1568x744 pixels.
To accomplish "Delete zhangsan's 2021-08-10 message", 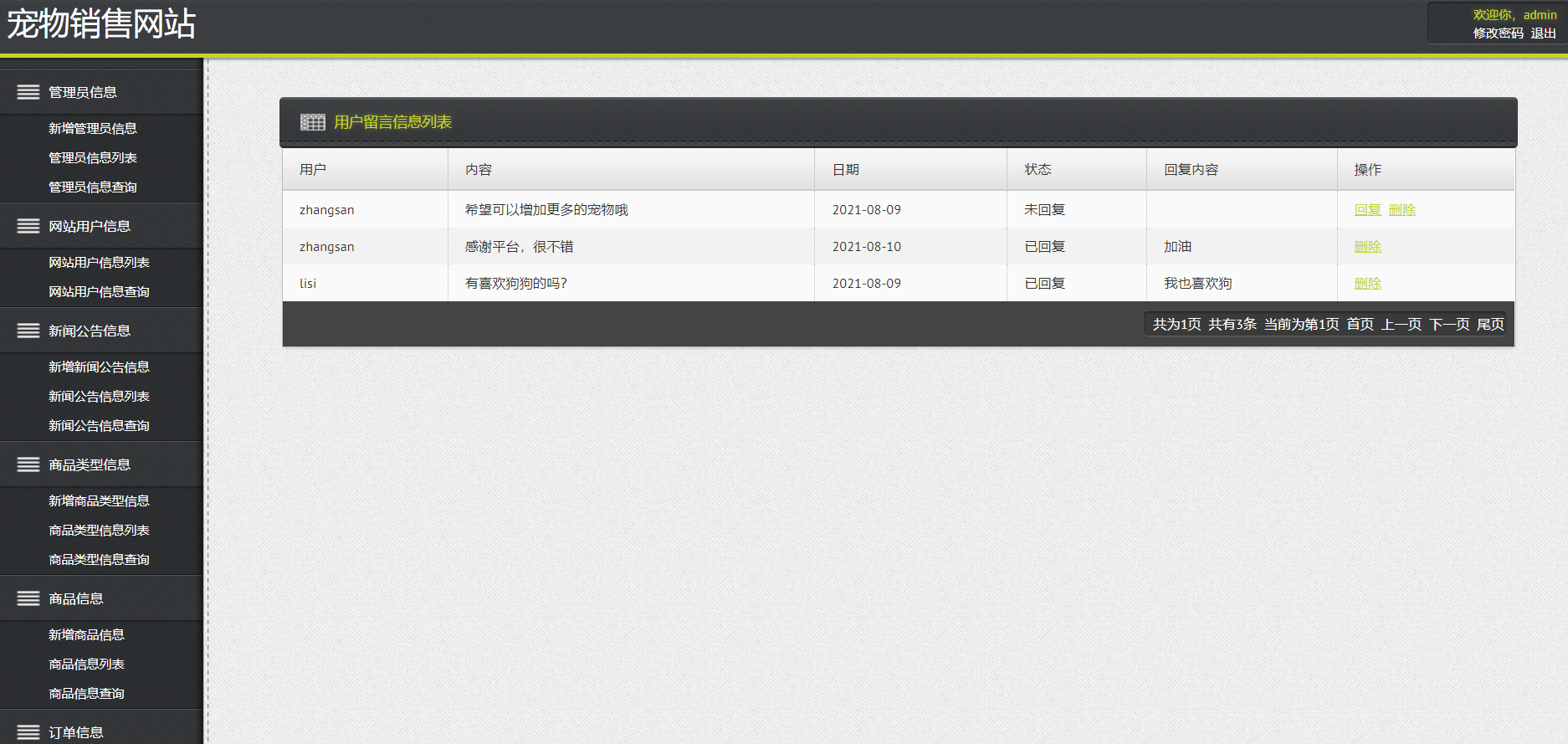I will pyautogui.click(x=1368, y=247).
